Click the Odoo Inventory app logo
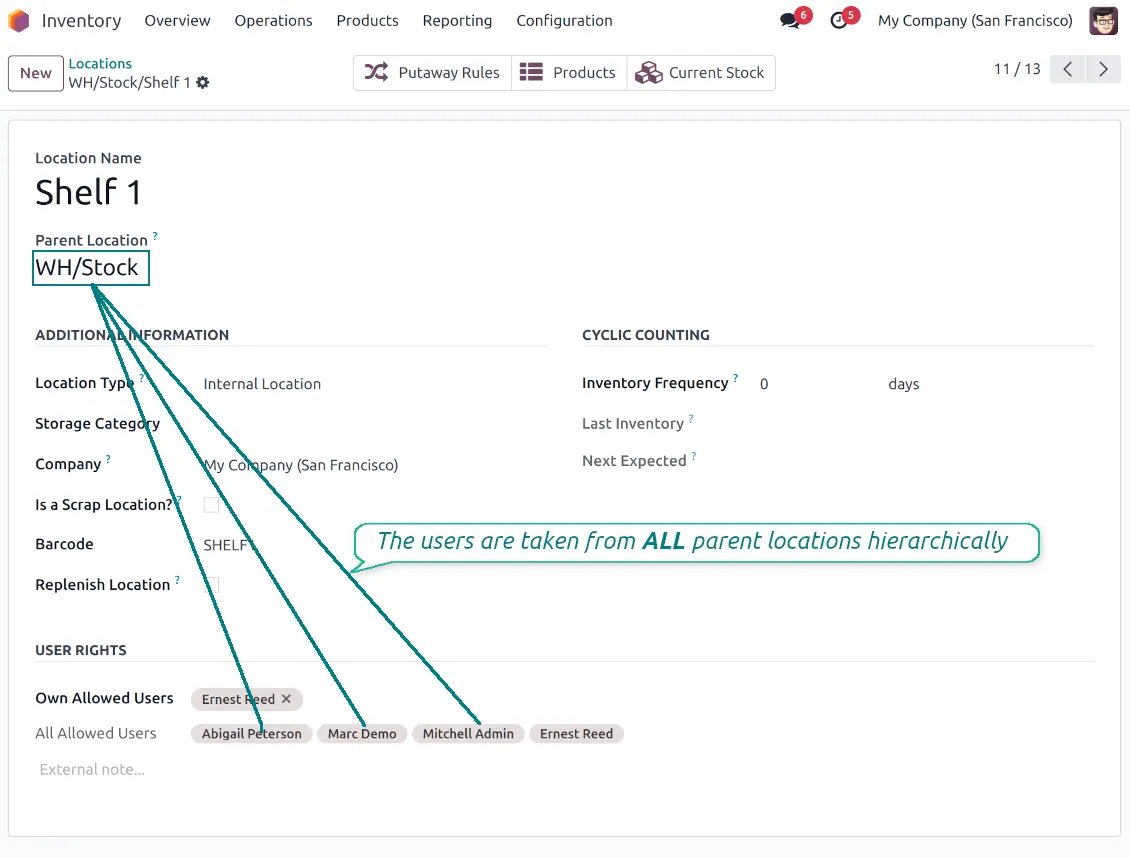1130x858 pixels. [19, 21]
